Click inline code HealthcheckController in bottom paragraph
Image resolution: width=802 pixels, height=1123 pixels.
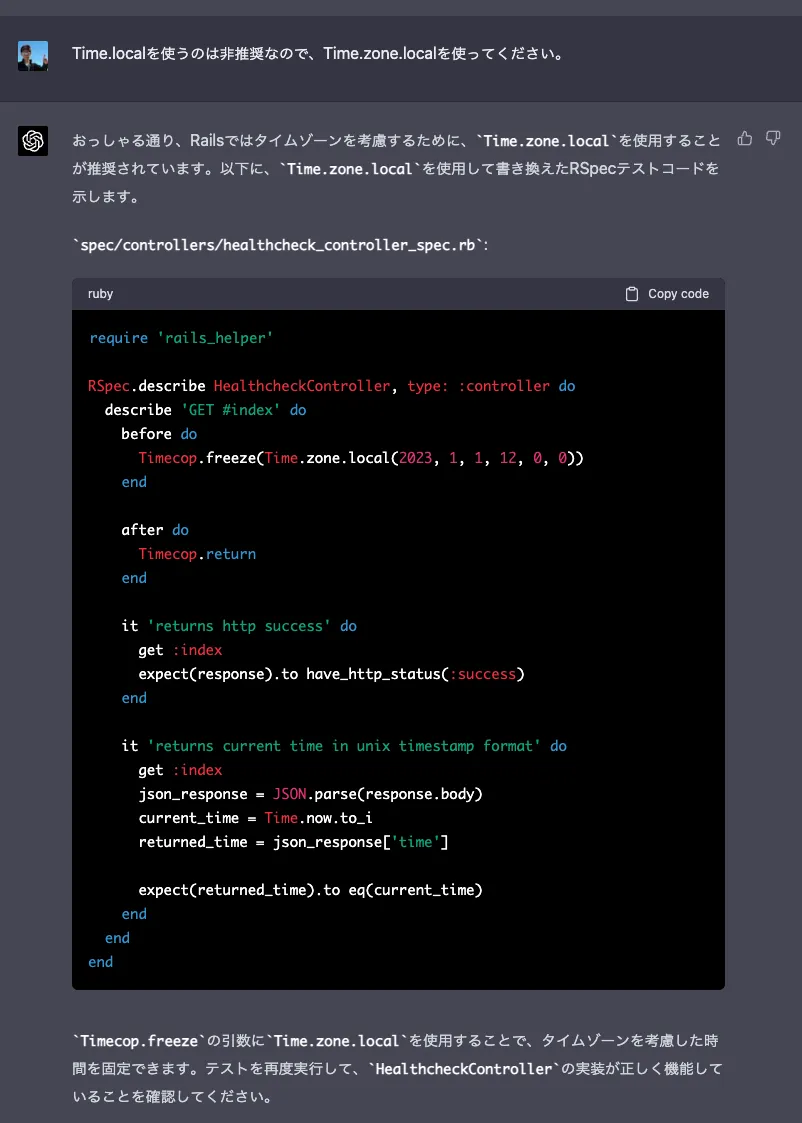tap(461, 1069)
